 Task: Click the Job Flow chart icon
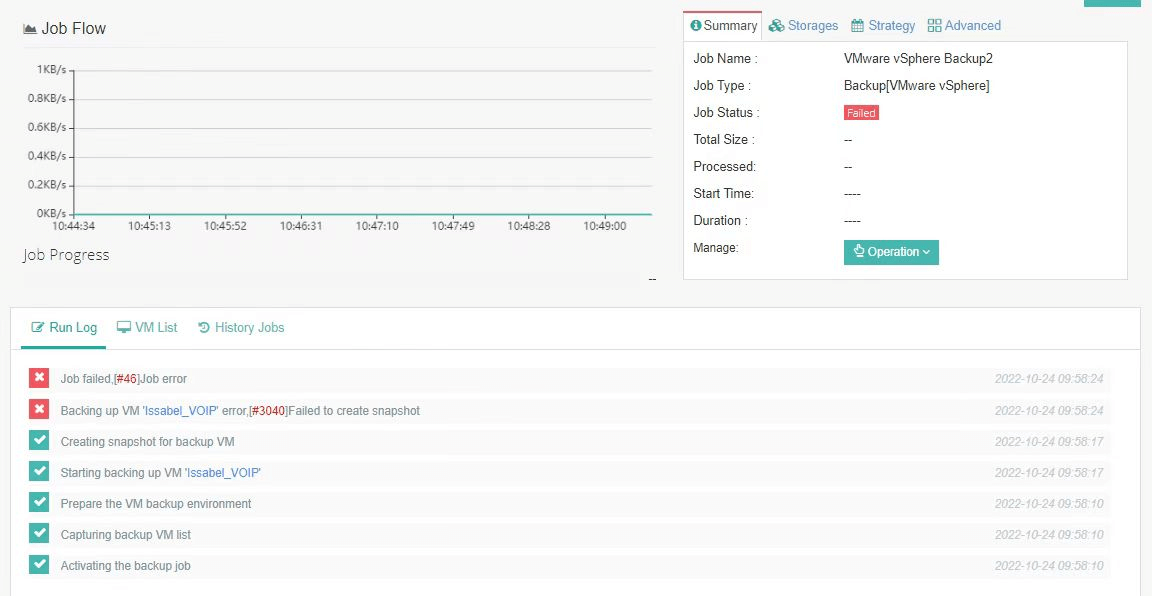(x=30, y=29)
